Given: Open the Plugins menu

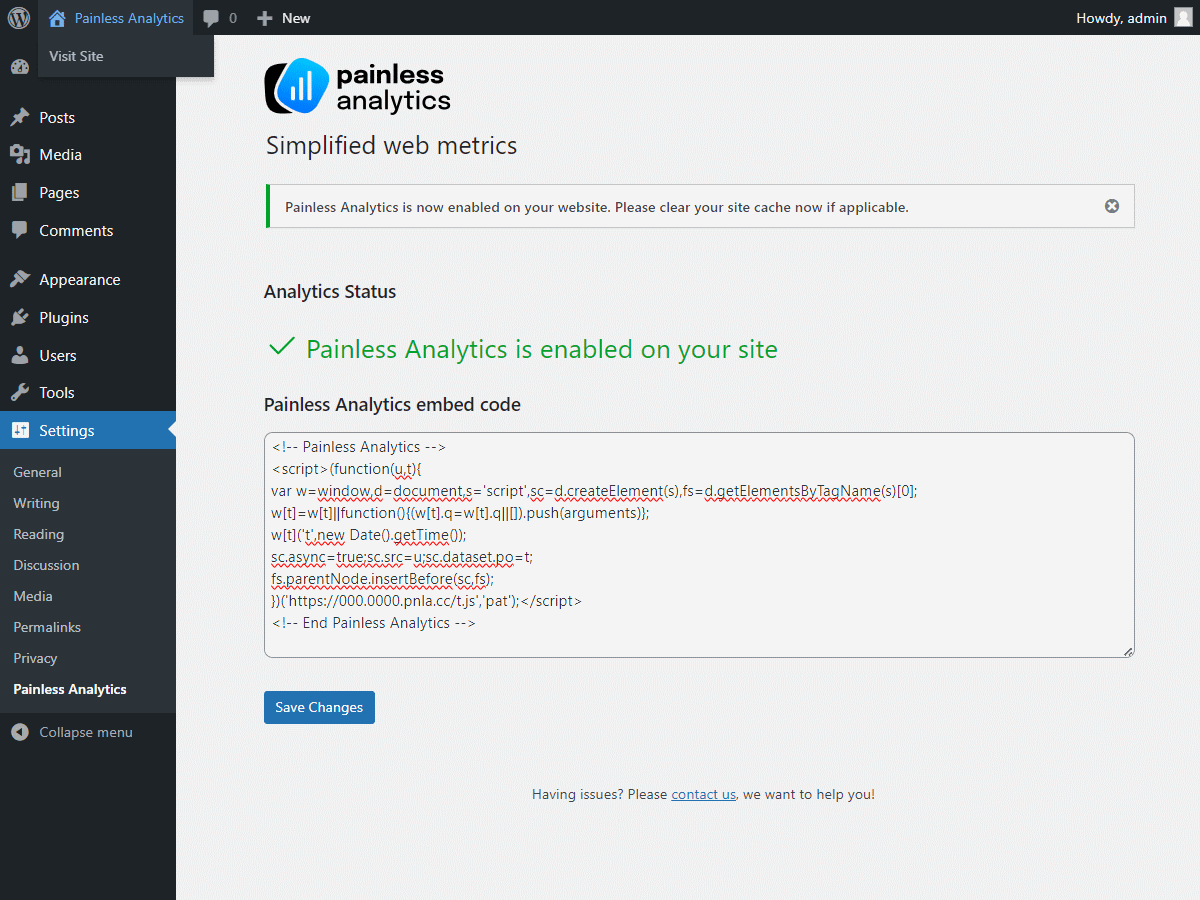Looking at the screenshot, I should [64, 317].
